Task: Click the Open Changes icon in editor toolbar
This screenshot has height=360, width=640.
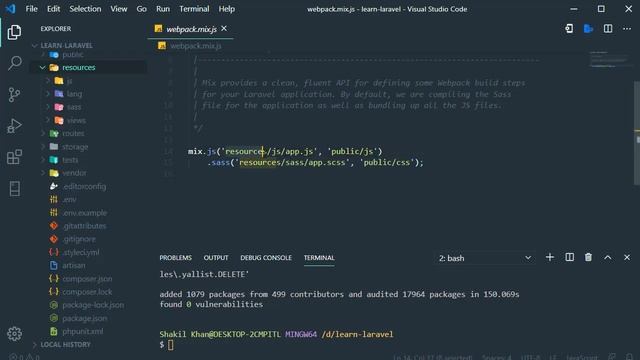Action: click(x=569, y=29)
